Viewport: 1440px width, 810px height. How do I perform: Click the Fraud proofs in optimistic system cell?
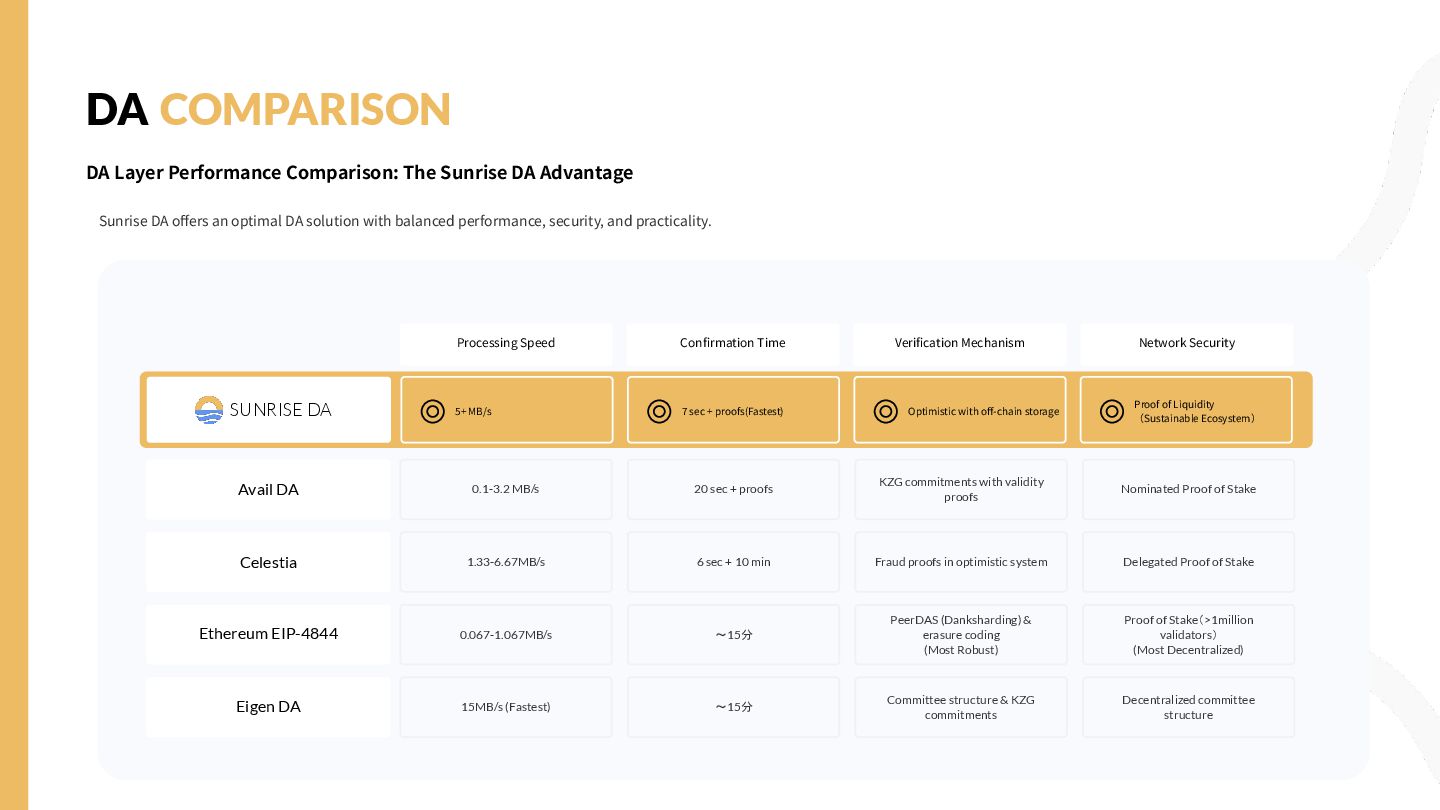pos(961,562)
